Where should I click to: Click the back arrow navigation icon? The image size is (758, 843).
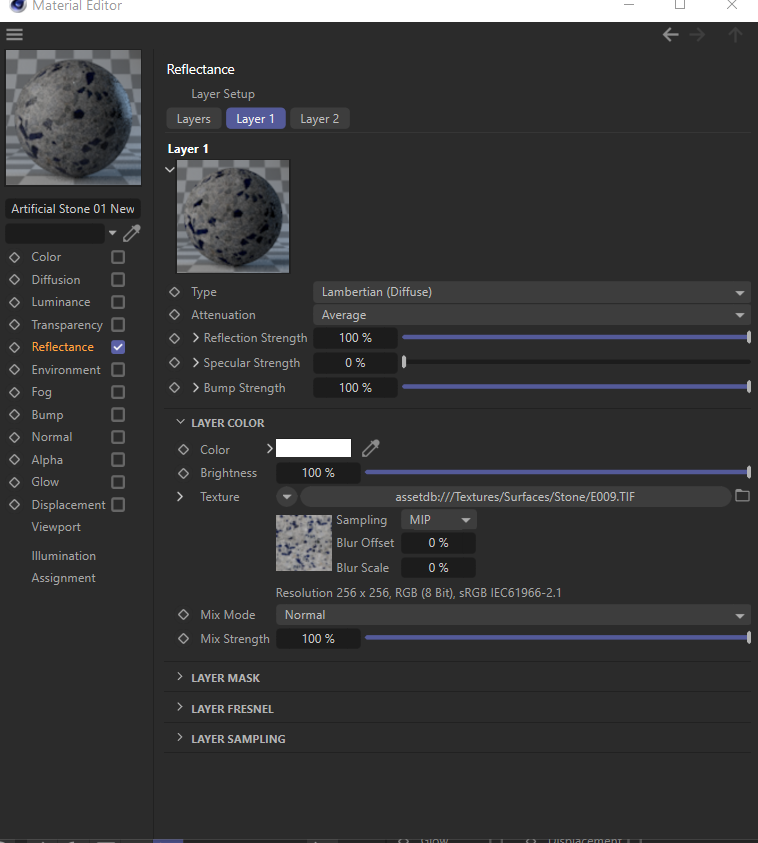tap(670, 35)
